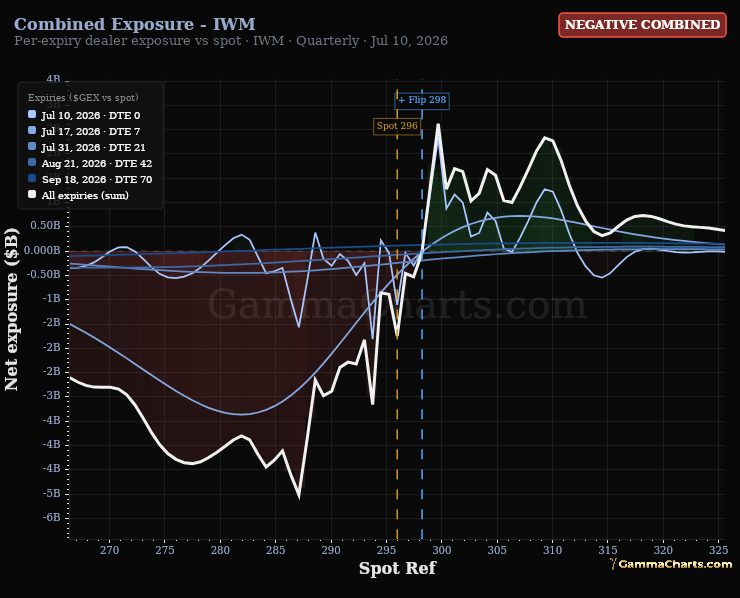Image resolution: width=740 pixels, height=598 pixels.
Task: Click the NEGATIVE COMBINED badge
Action: pos(642,25)
